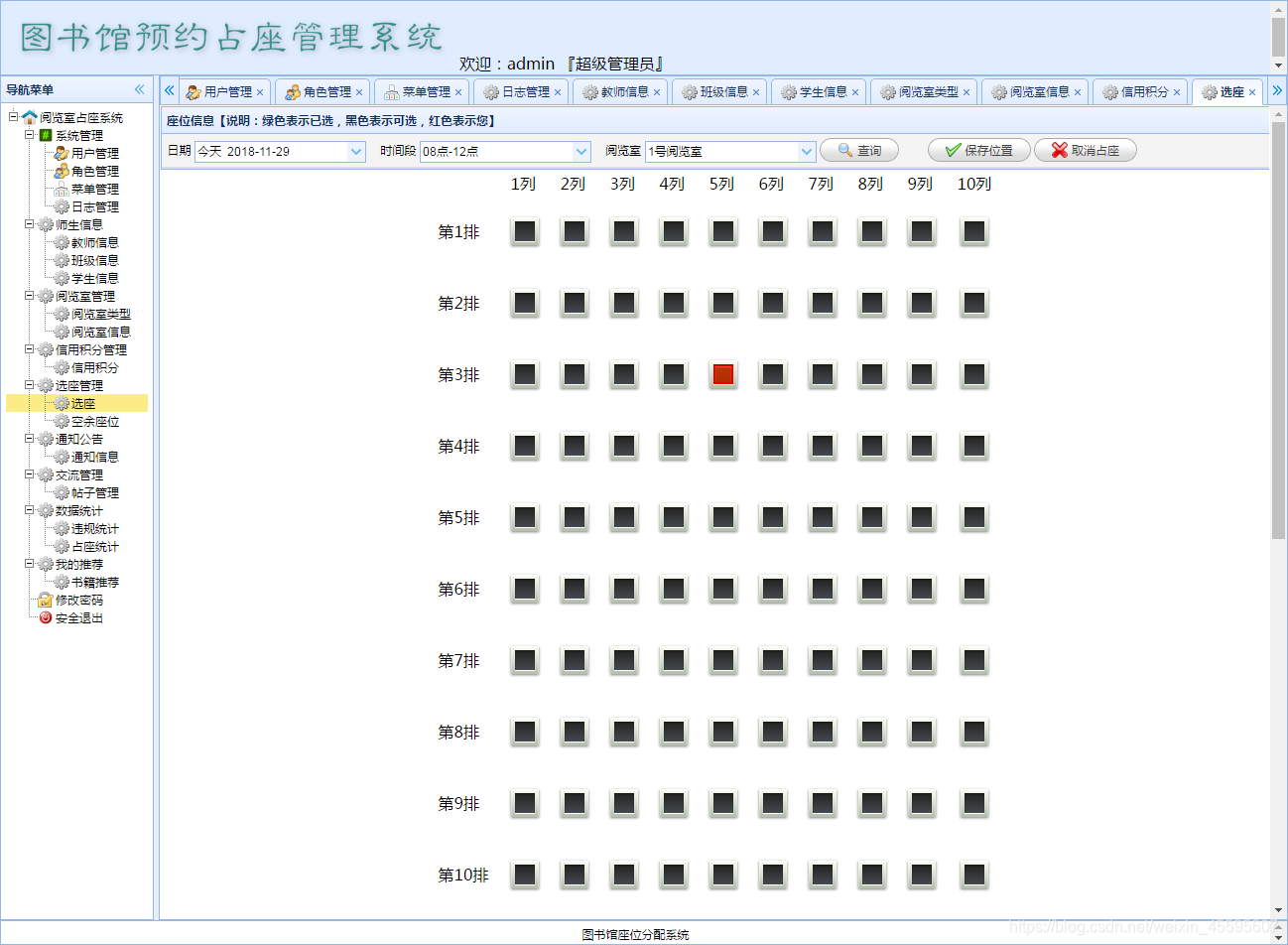Select seat at 第10排 10列
This screenshot has width=1288, height=945.
974,876
